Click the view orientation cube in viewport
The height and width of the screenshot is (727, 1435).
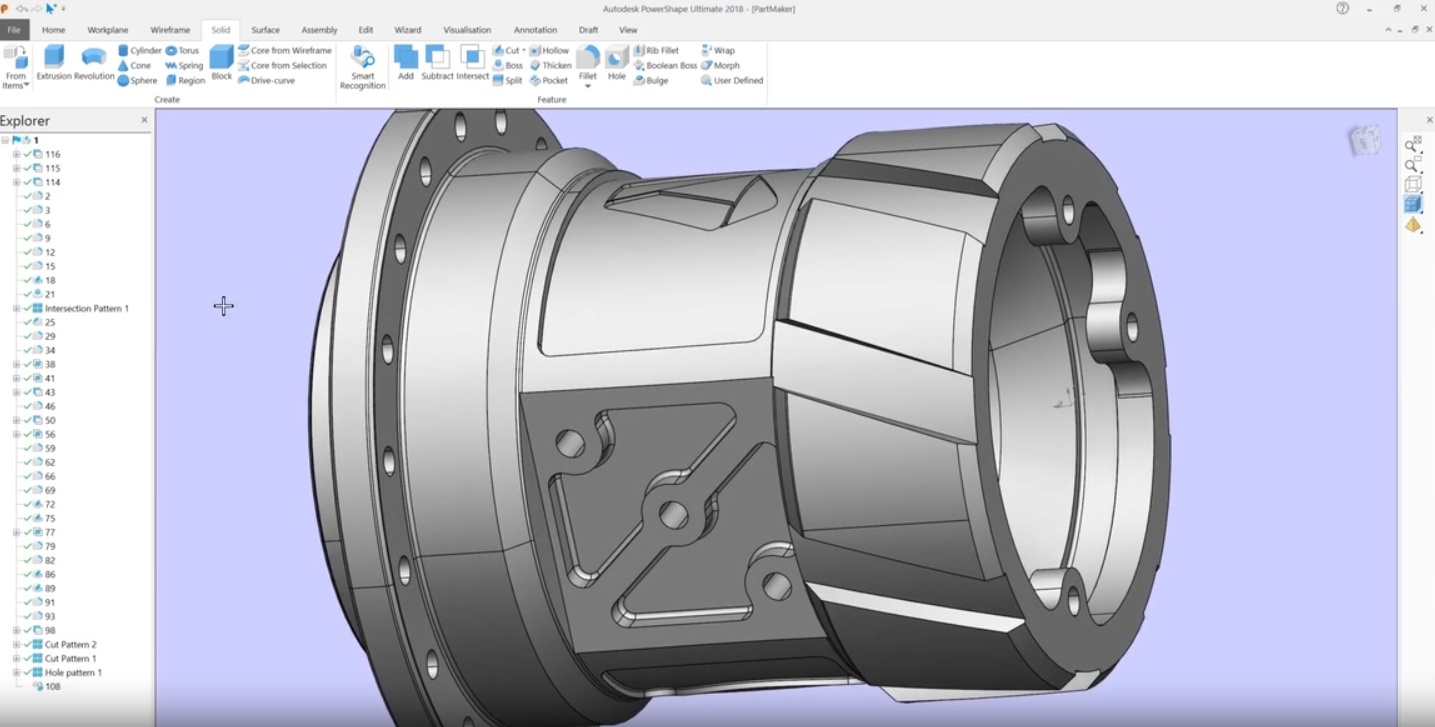(x=1364, y=141)
